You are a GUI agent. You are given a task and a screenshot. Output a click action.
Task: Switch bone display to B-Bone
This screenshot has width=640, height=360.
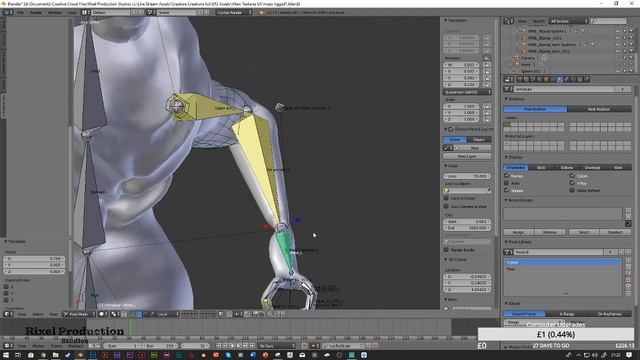click(x=567, y=168)
